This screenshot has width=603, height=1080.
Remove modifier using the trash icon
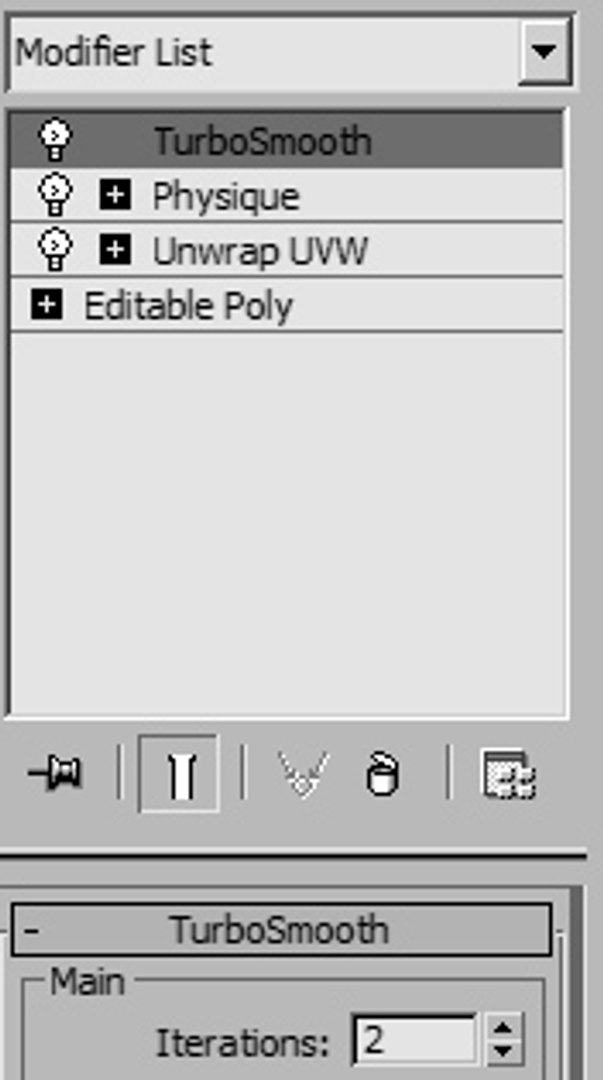point(382,774)
